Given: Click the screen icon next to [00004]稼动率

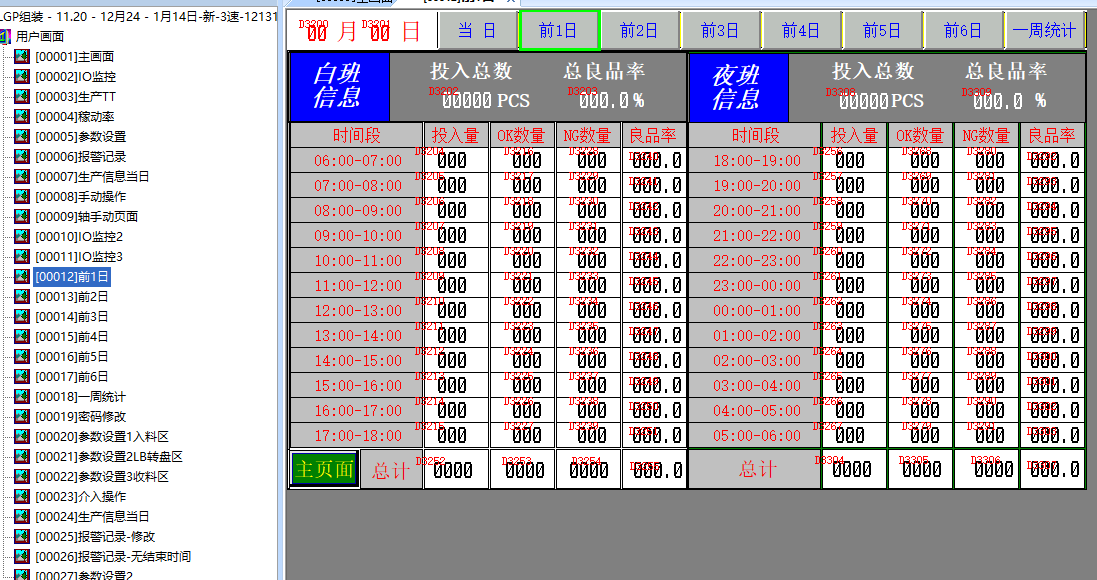Looking at the screenshot, I should (x=22, y=117).
